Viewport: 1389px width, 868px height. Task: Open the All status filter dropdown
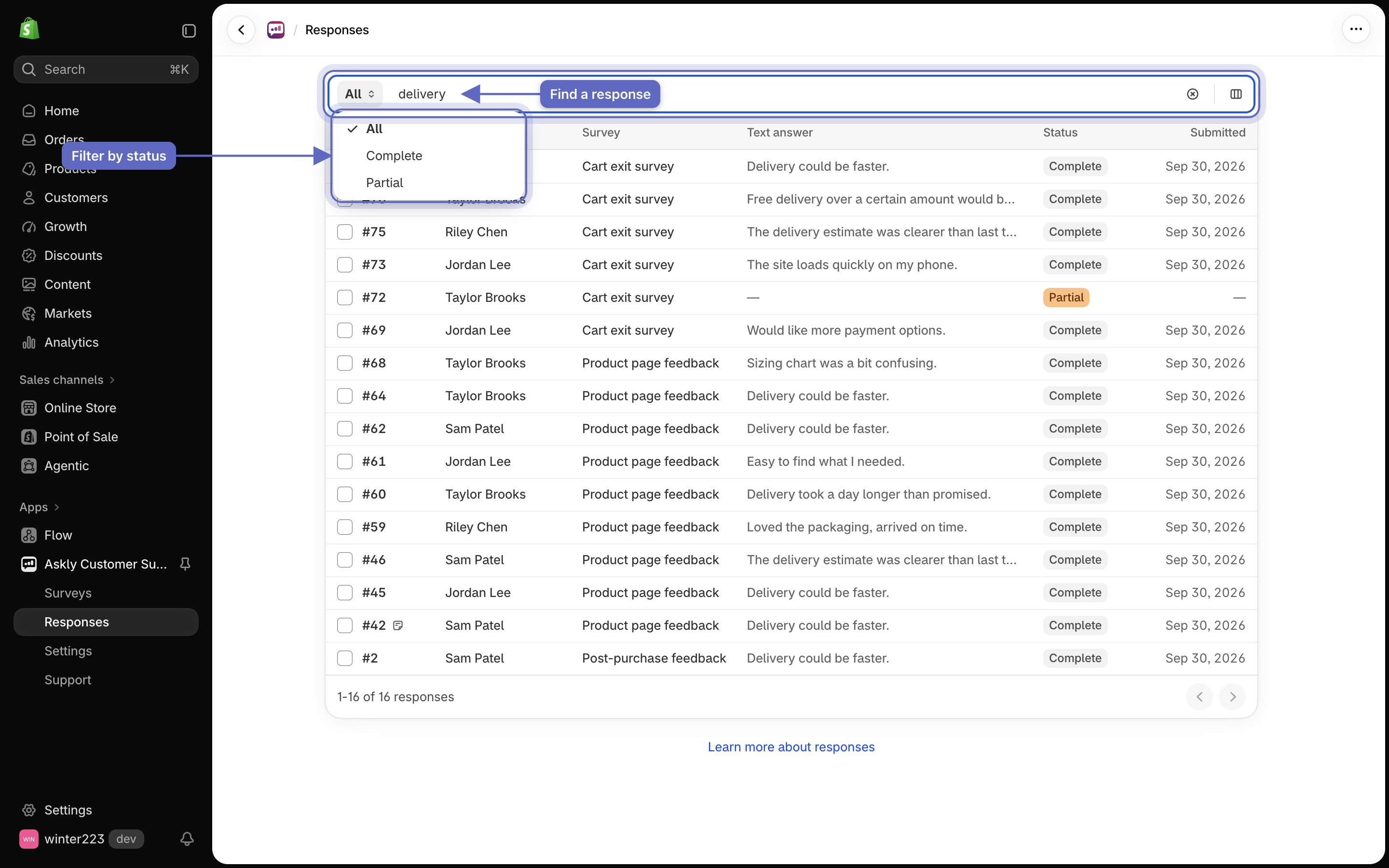pyautogui.click(x=360, y=94)
